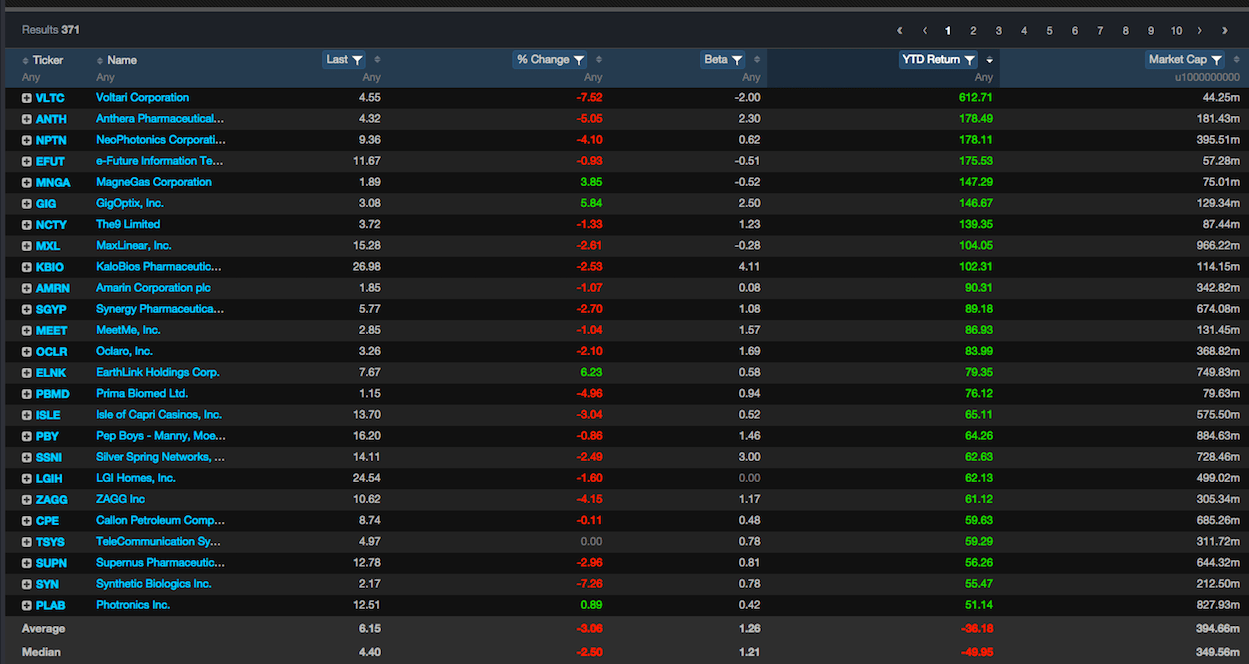Jump to first results page arrow
This screenshot has width=1249, height=664.
[x=900, y=31]
